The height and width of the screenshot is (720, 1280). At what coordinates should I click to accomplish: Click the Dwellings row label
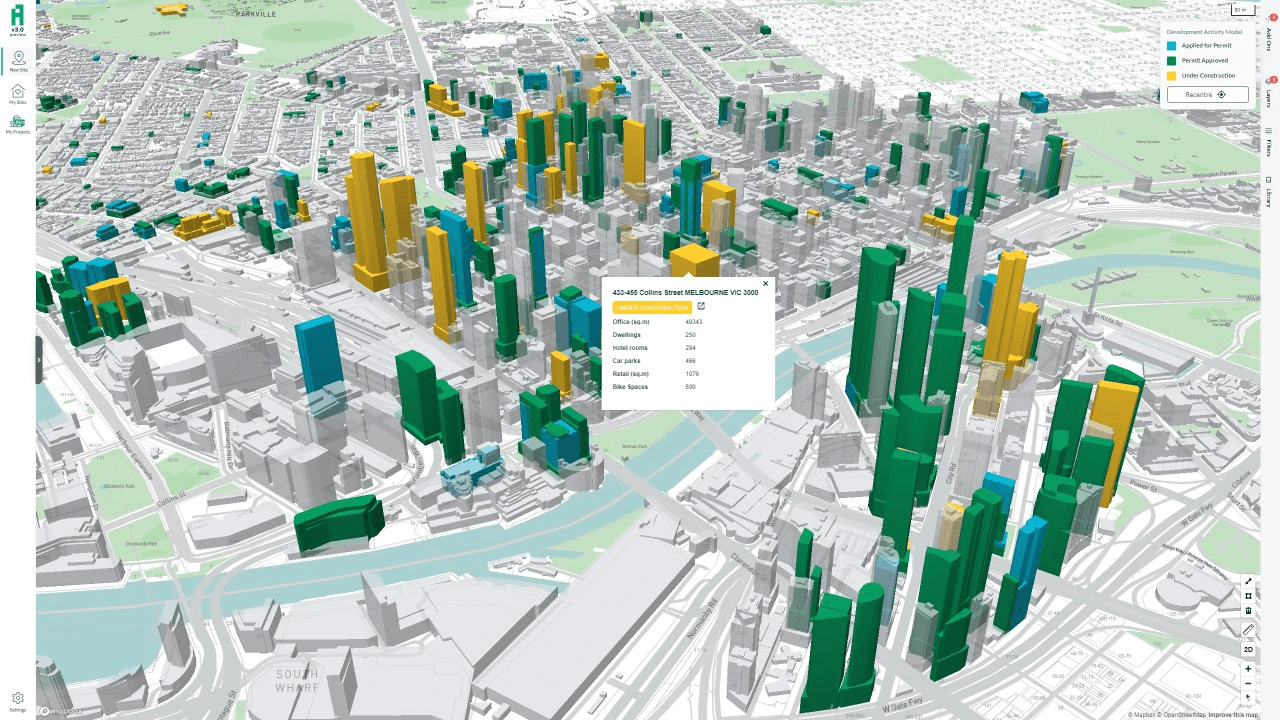(627, 335)
